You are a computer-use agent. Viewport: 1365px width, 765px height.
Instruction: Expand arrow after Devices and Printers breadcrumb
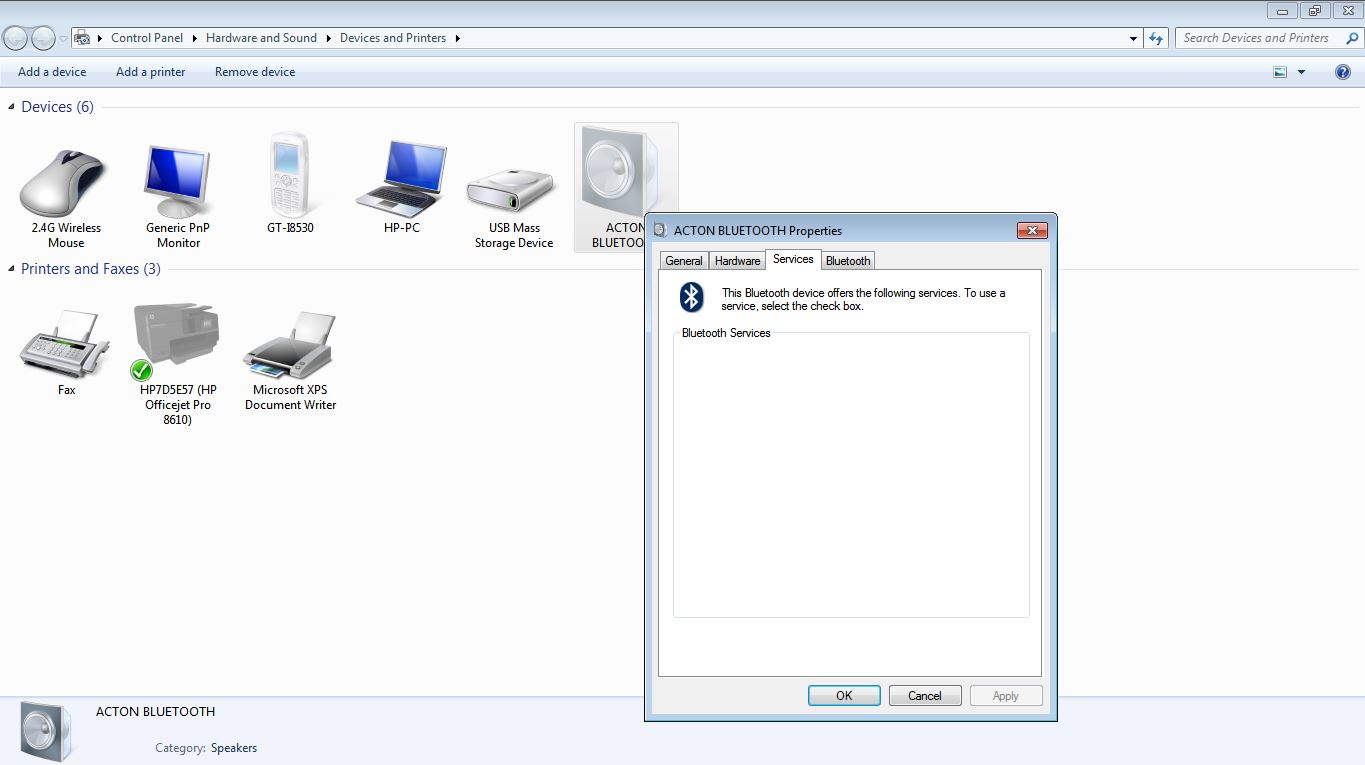coord(458,38)
